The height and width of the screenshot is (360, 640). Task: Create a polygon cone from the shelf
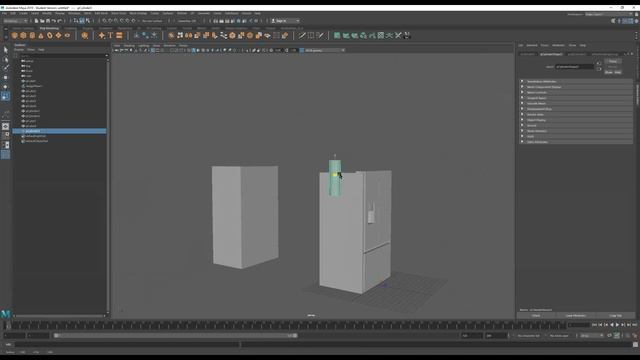point(41,36)
